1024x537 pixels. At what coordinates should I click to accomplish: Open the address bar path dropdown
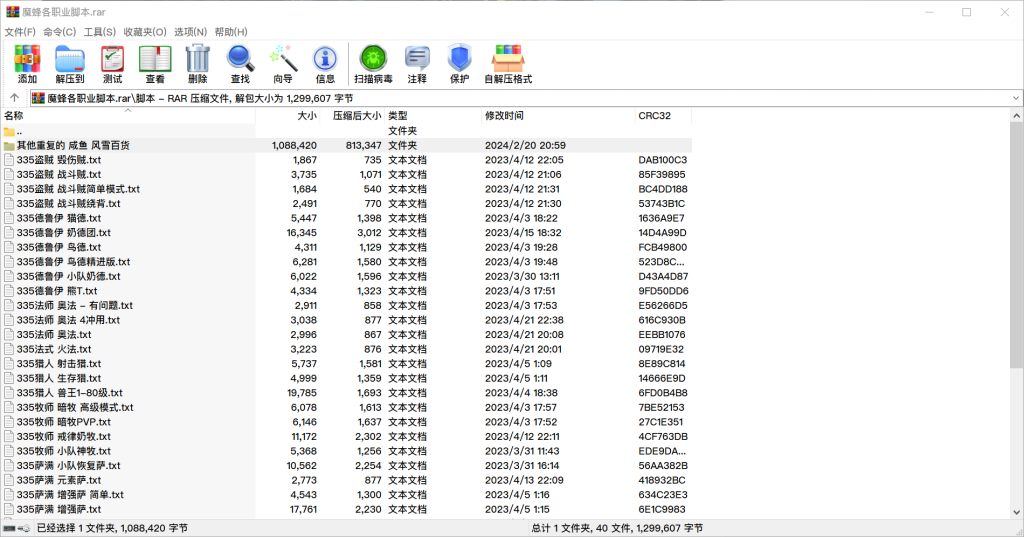click(1016, 98)
